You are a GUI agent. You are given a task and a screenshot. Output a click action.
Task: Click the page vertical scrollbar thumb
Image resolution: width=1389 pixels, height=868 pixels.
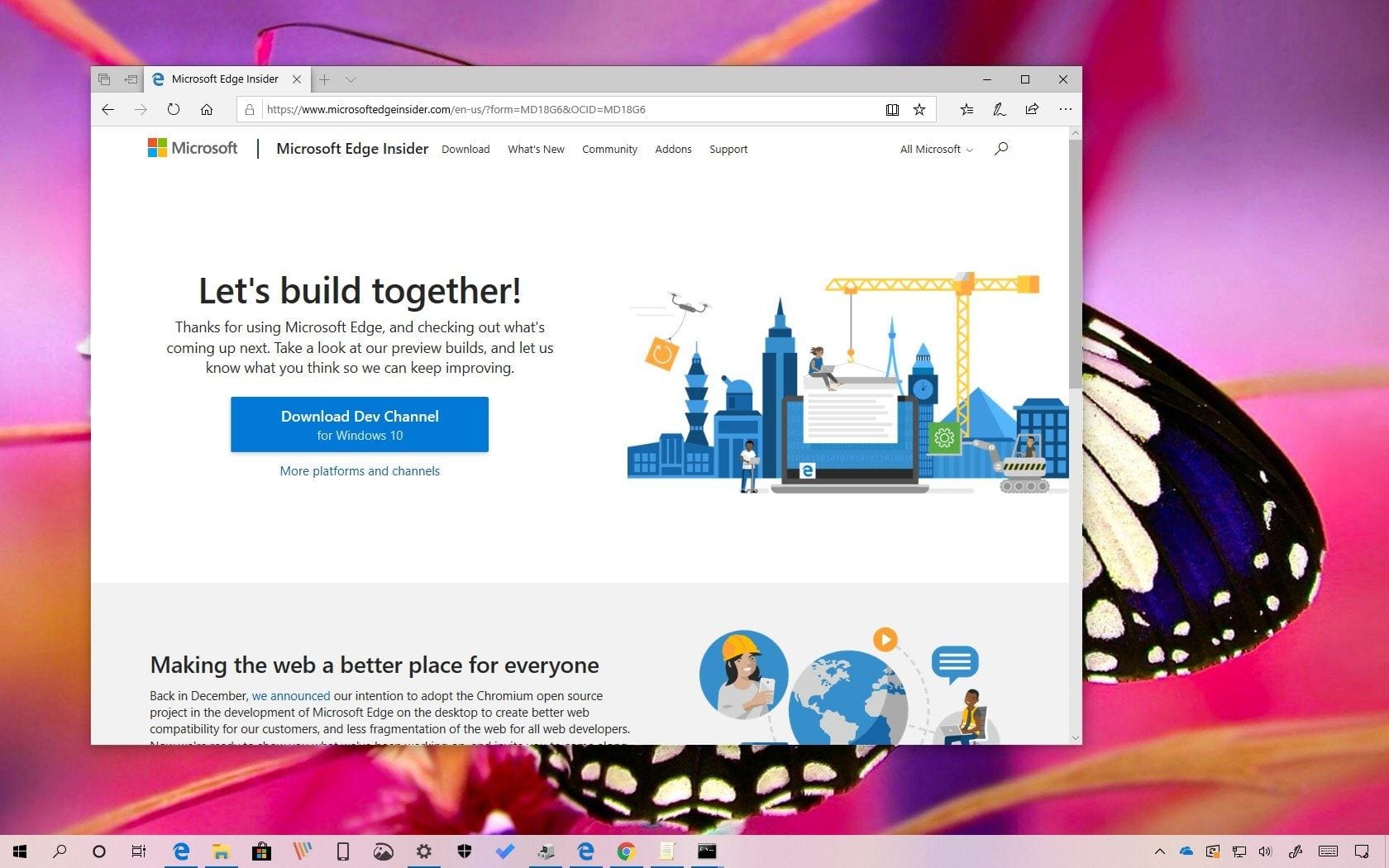pyautogui.click(x=1075, y=263)
